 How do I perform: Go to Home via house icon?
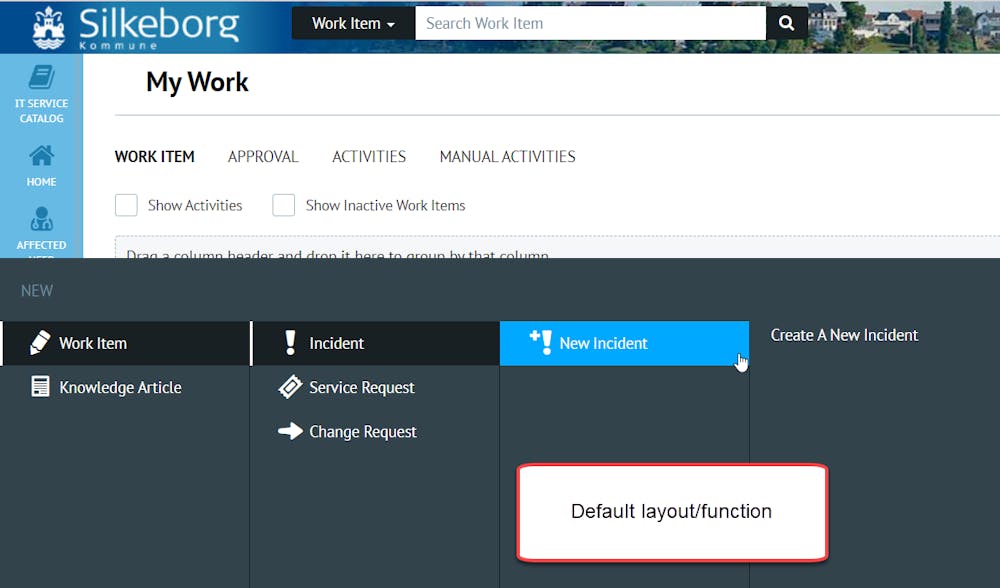click(41, 156)
